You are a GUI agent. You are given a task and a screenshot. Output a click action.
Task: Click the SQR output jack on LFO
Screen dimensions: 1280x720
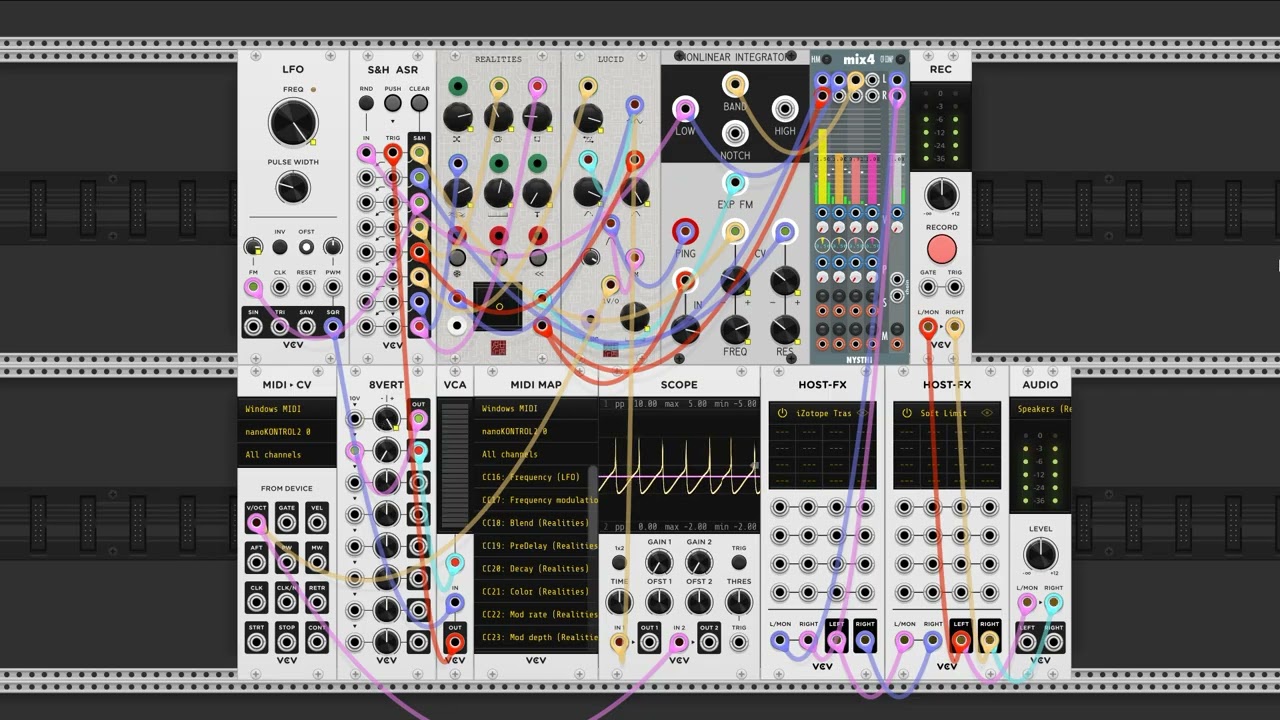332,327
